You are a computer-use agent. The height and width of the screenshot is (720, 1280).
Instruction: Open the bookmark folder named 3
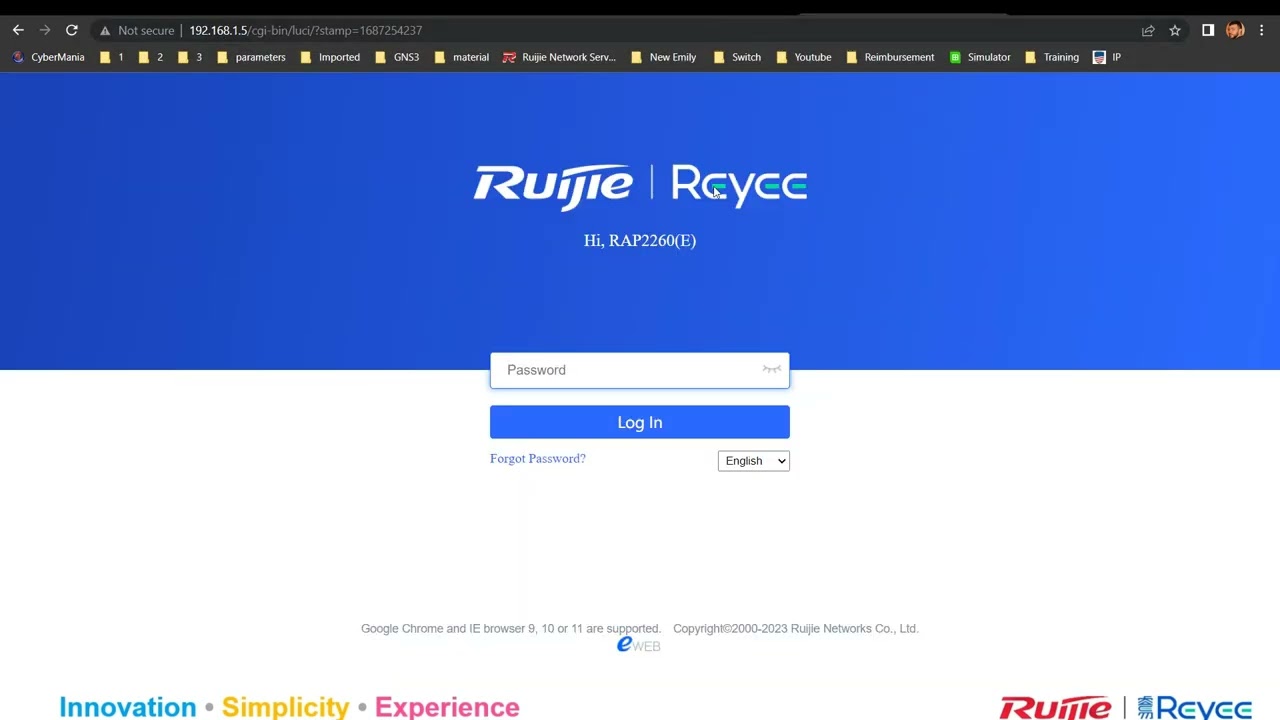190,57
